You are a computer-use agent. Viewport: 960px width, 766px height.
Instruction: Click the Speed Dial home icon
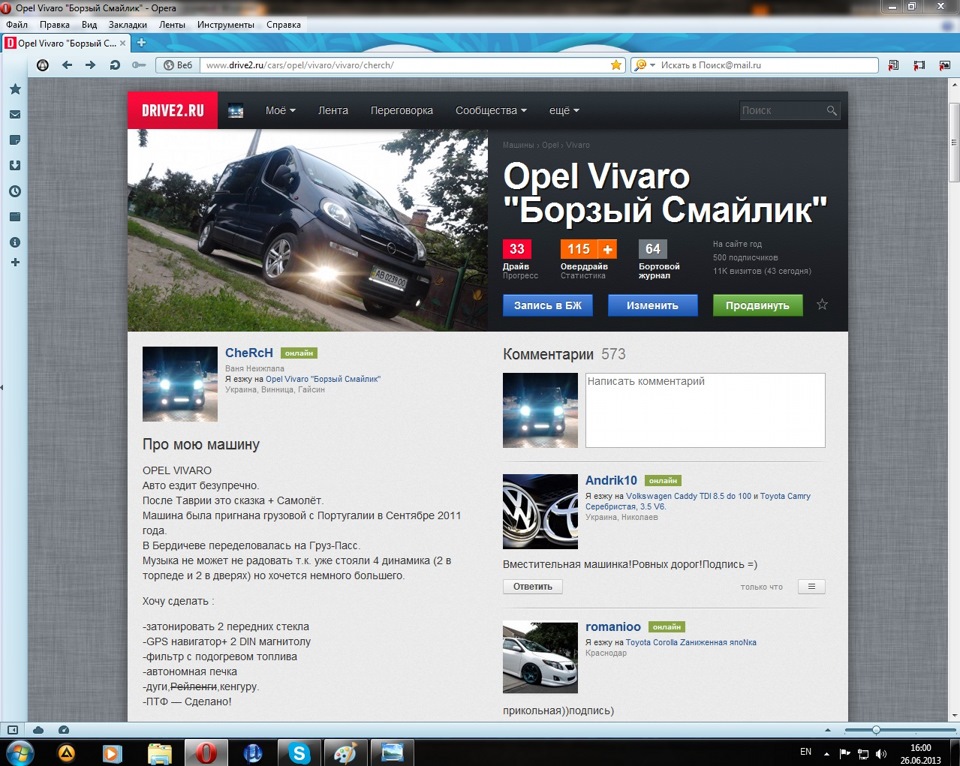coord(42,65)
